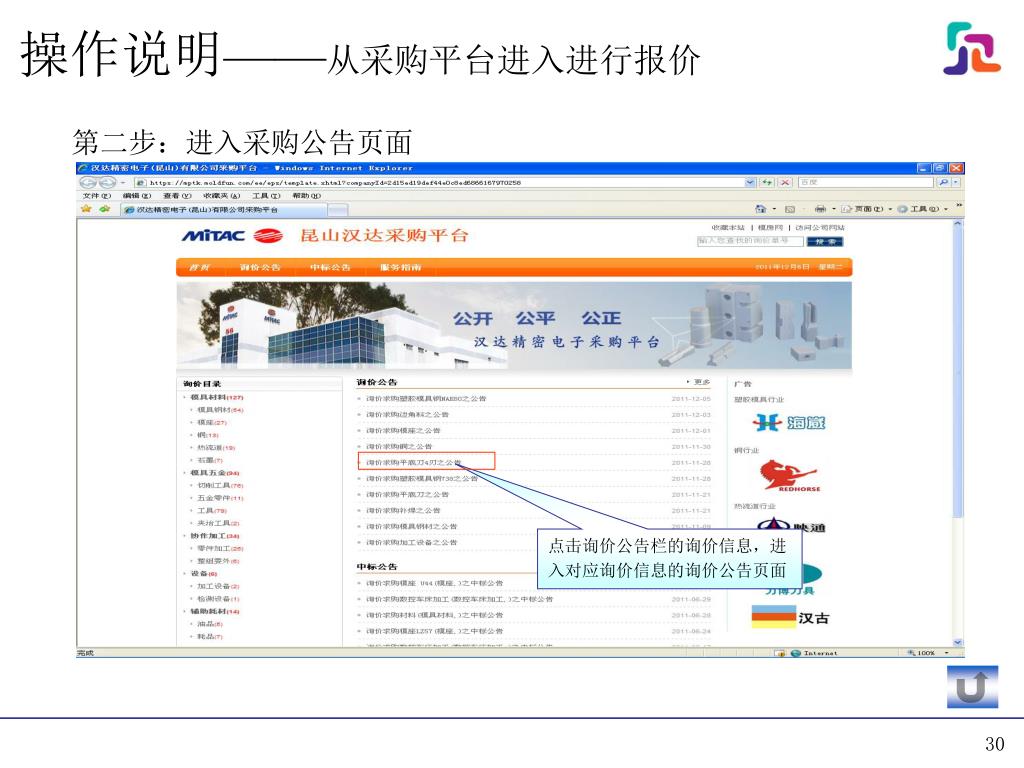Click the feeds icon in command bar
Viewport: 1024px width, 768px height.
click(x=790, y=209)
